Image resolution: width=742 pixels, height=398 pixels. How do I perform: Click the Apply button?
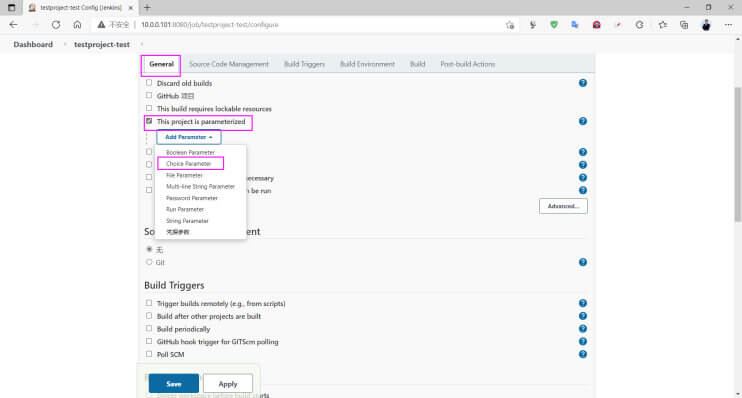pyautogui.click(x=228, y=384)
